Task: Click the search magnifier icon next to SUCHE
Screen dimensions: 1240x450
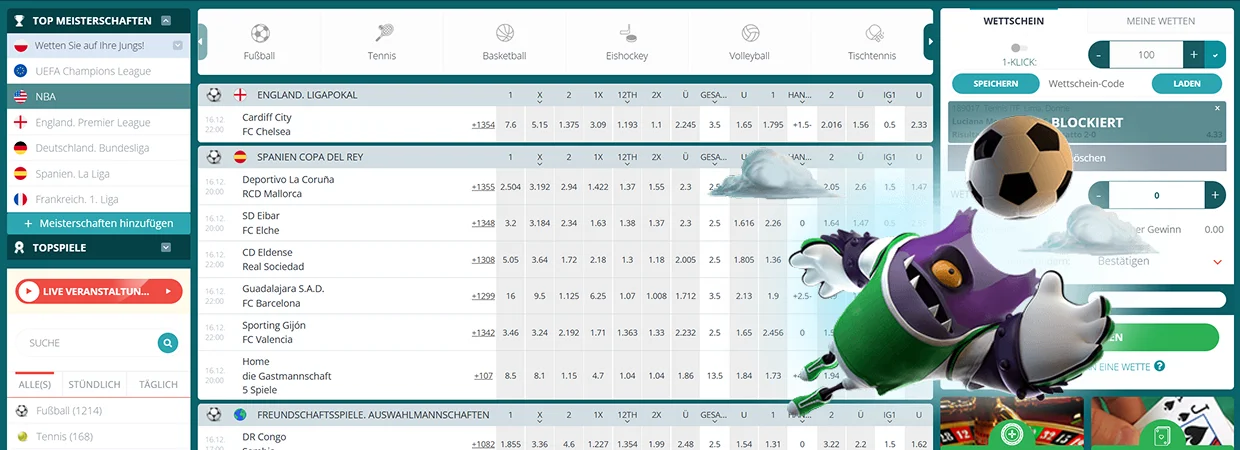Action: point(168,343)
